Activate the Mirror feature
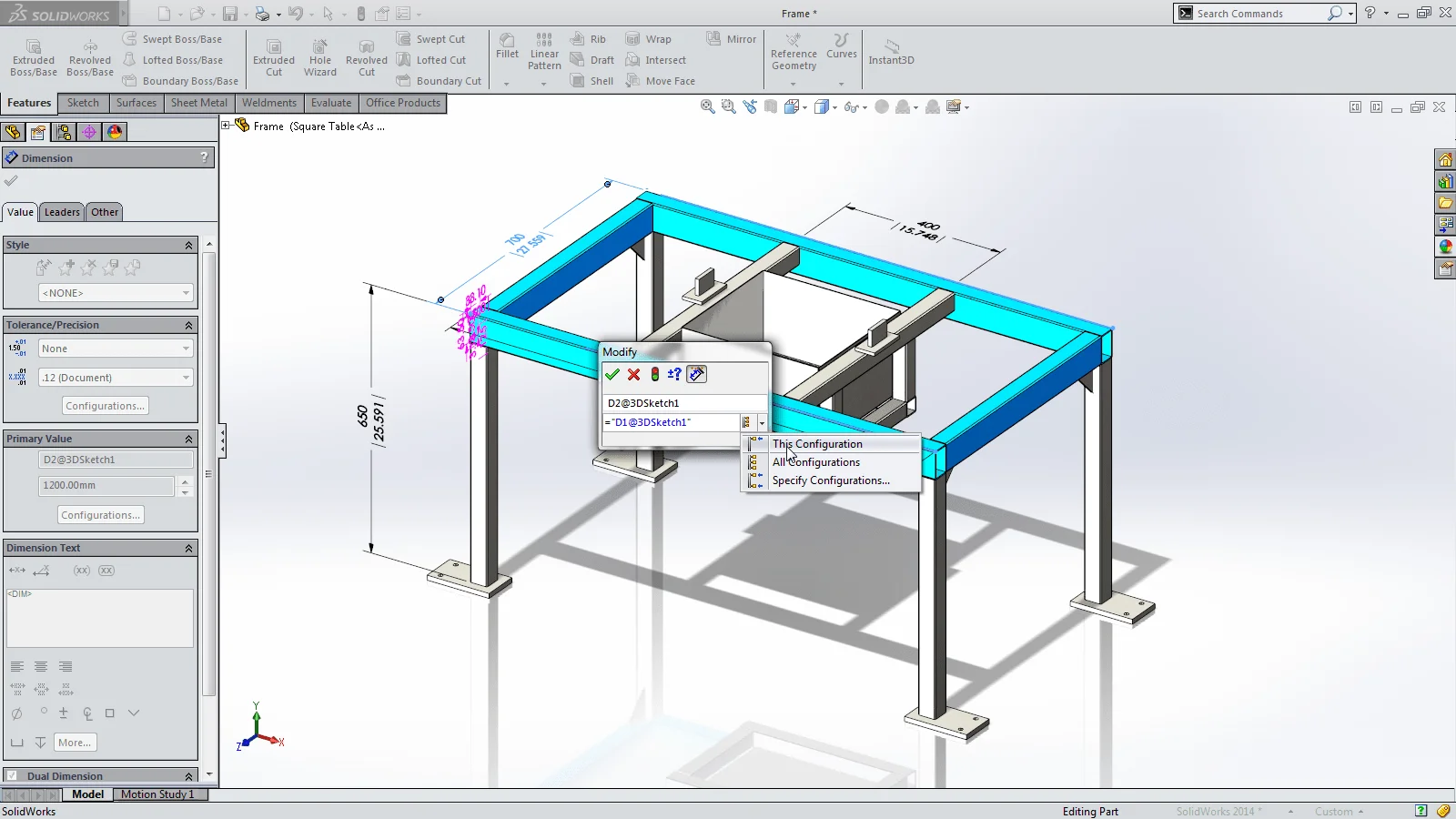 731,39
